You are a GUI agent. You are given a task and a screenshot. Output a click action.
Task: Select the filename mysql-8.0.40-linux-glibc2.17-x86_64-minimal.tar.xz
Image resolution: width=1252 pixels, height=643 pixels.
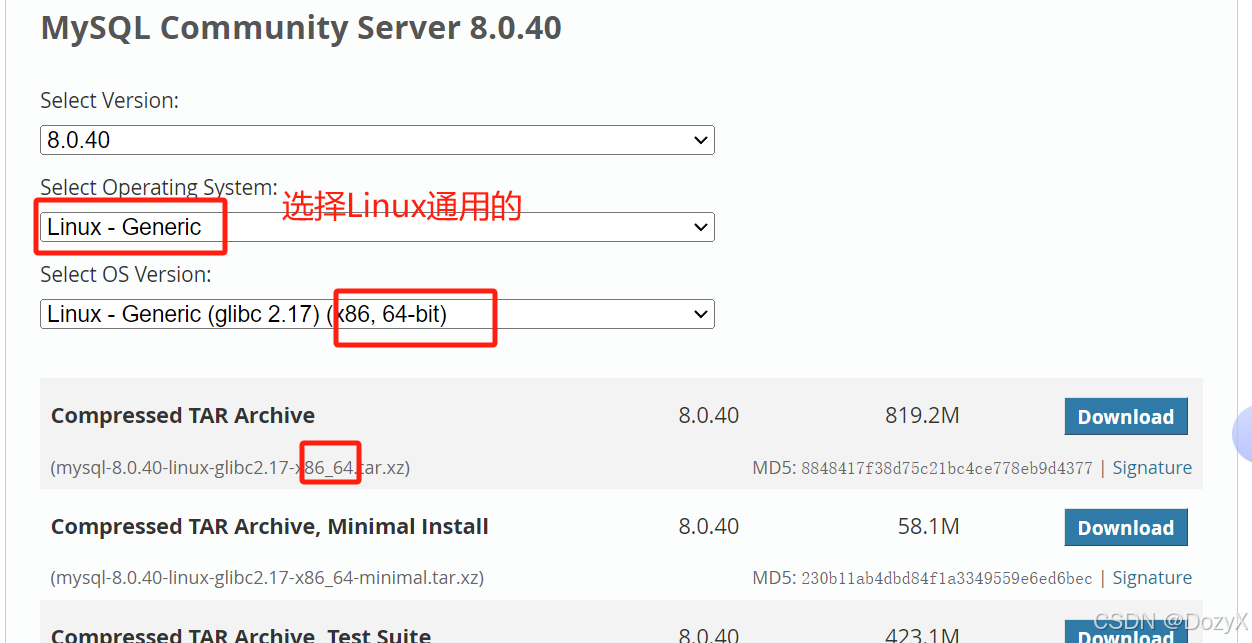tap(268, 577)
